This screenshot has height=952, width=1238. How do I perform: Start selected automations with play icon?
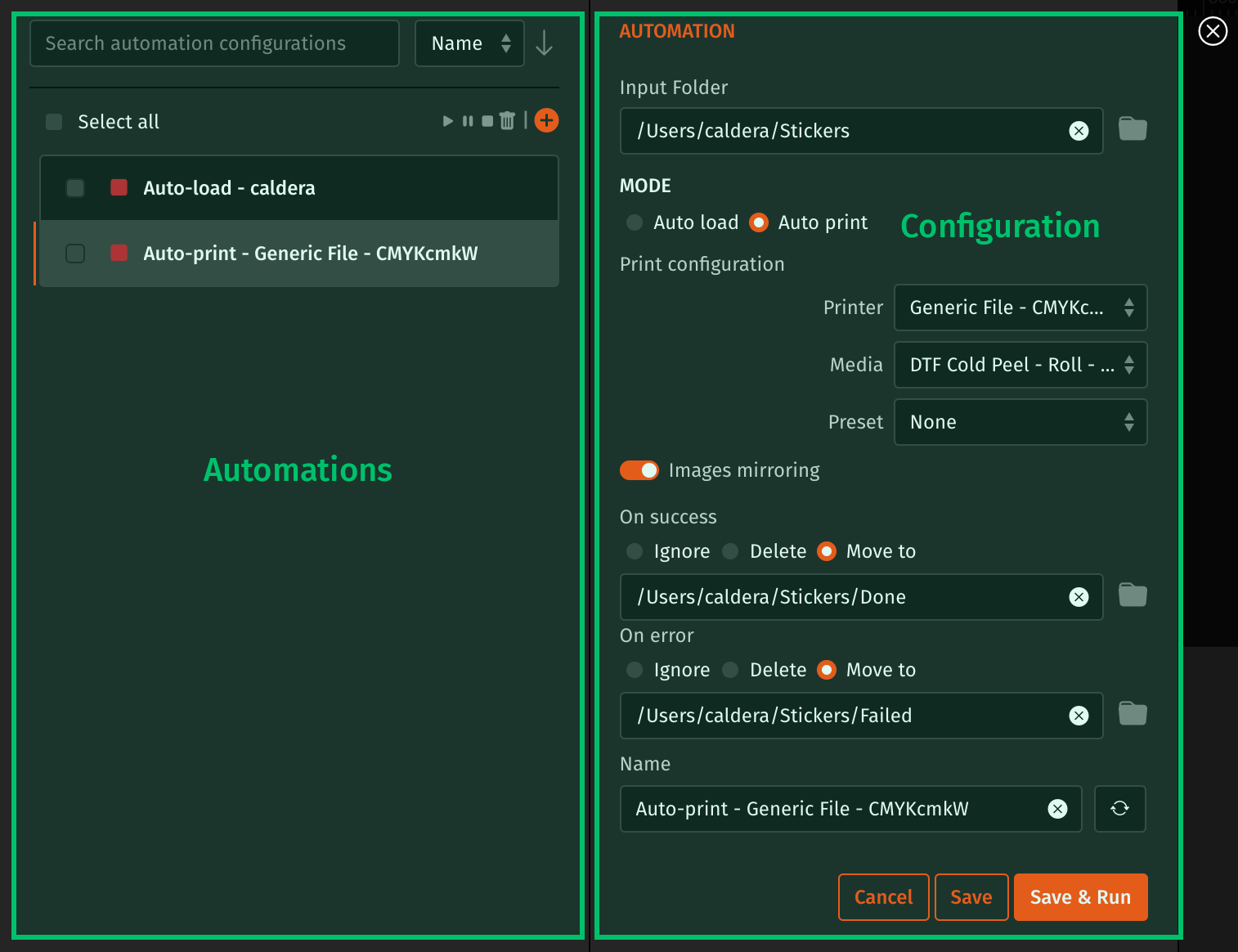coord(447,121)
